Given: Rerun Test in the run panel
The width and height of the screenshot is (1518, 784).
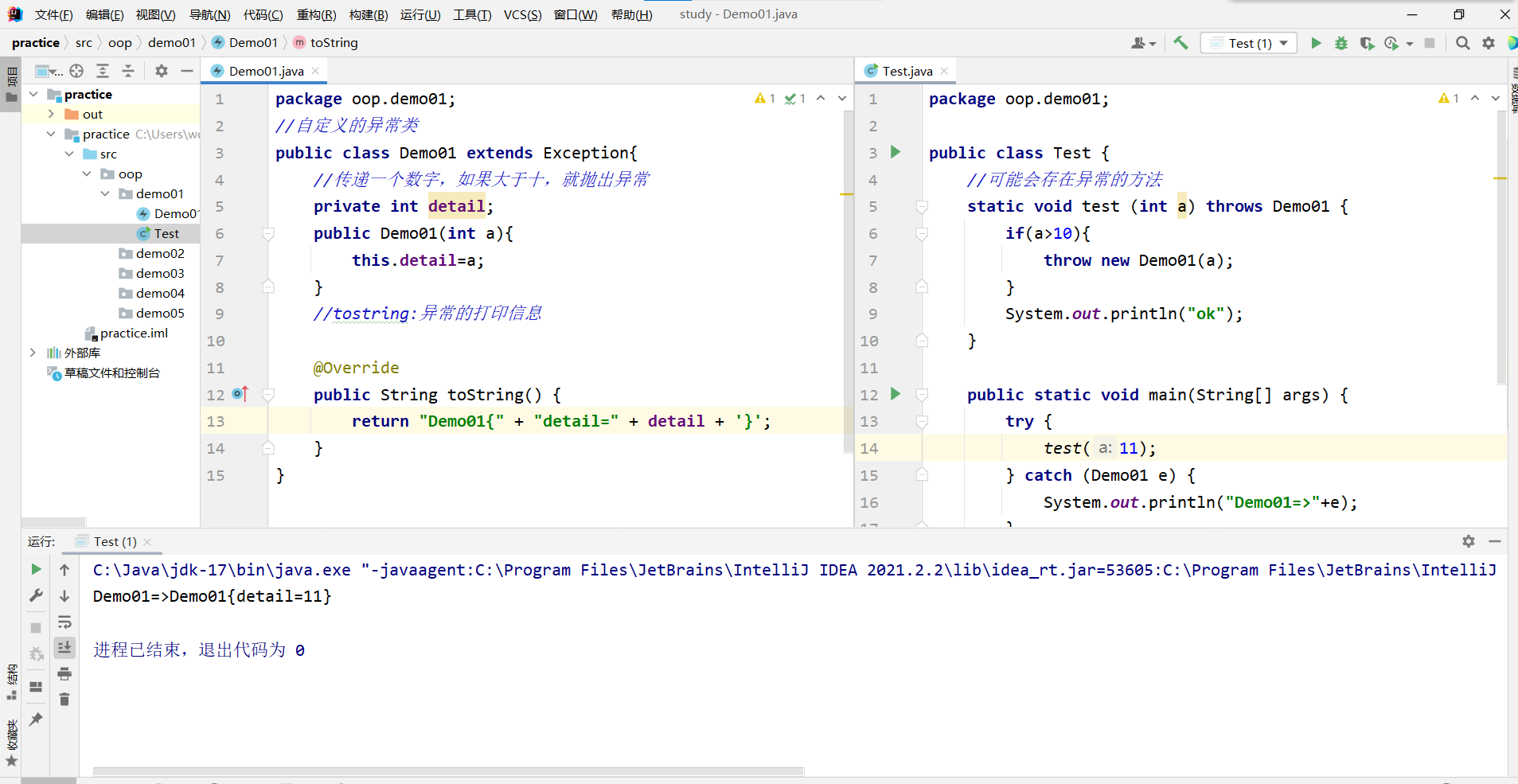Looking at the screenshot, I should (x=36, y=569).
